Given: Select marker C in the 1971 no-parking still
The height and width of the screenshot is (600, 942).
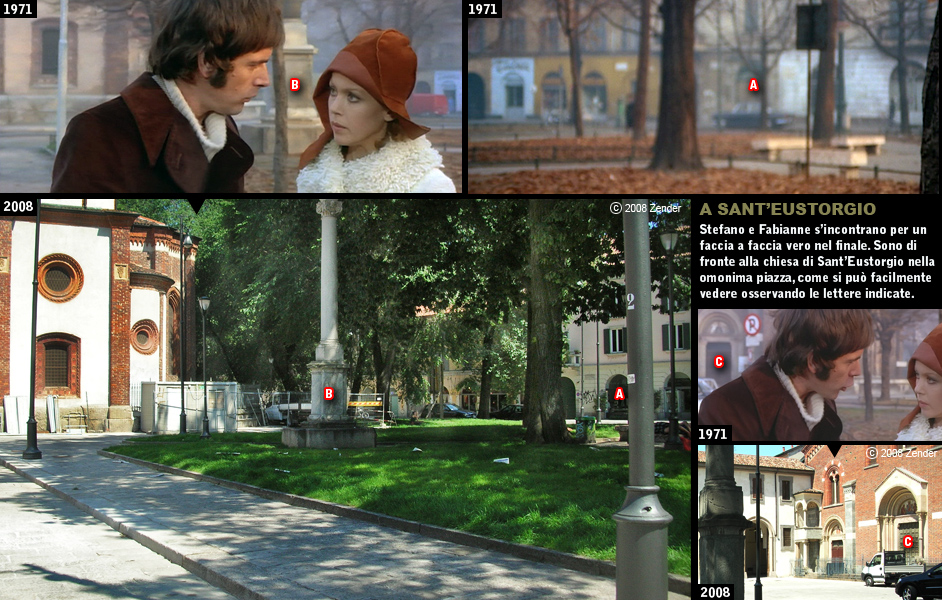Looking at the screenshot, I should click(x=719, y=362).
